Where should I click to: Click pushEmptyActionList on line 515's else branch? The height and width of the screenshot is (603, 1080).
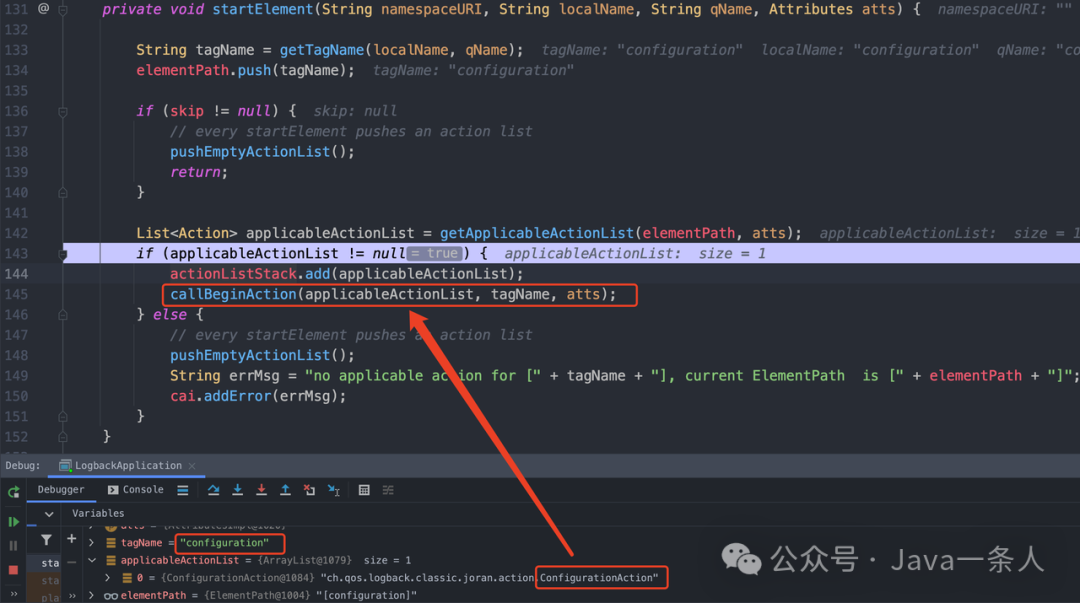(x=250, y=356)
